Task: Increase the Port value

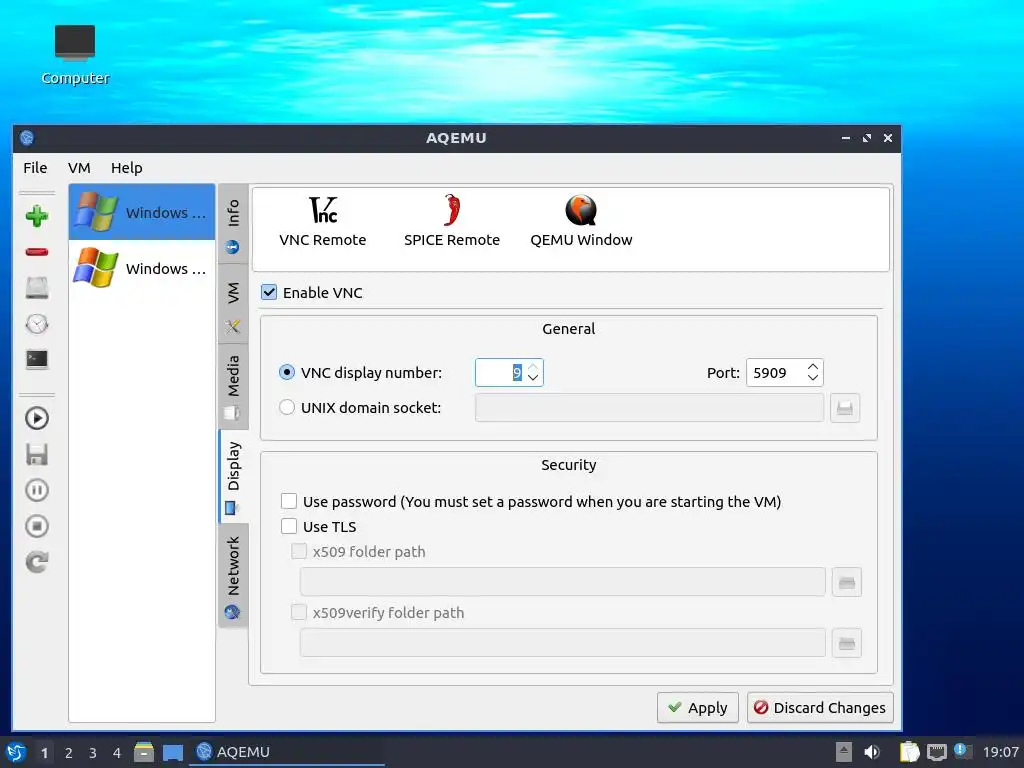Action: point(813,366)
